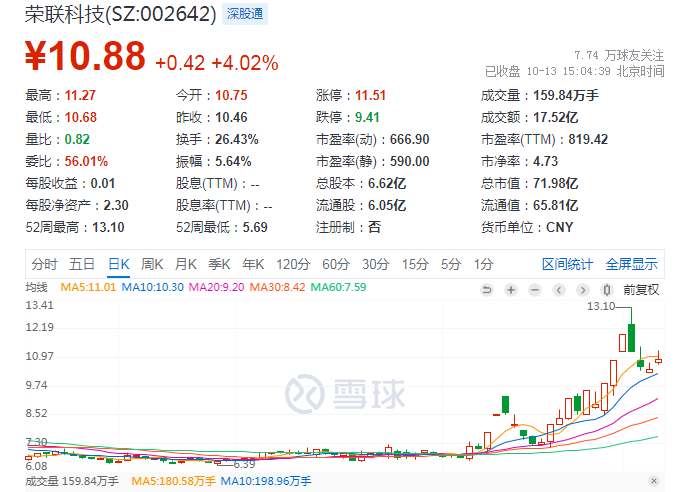Click the 深股通 badge

tap(245, 14)
